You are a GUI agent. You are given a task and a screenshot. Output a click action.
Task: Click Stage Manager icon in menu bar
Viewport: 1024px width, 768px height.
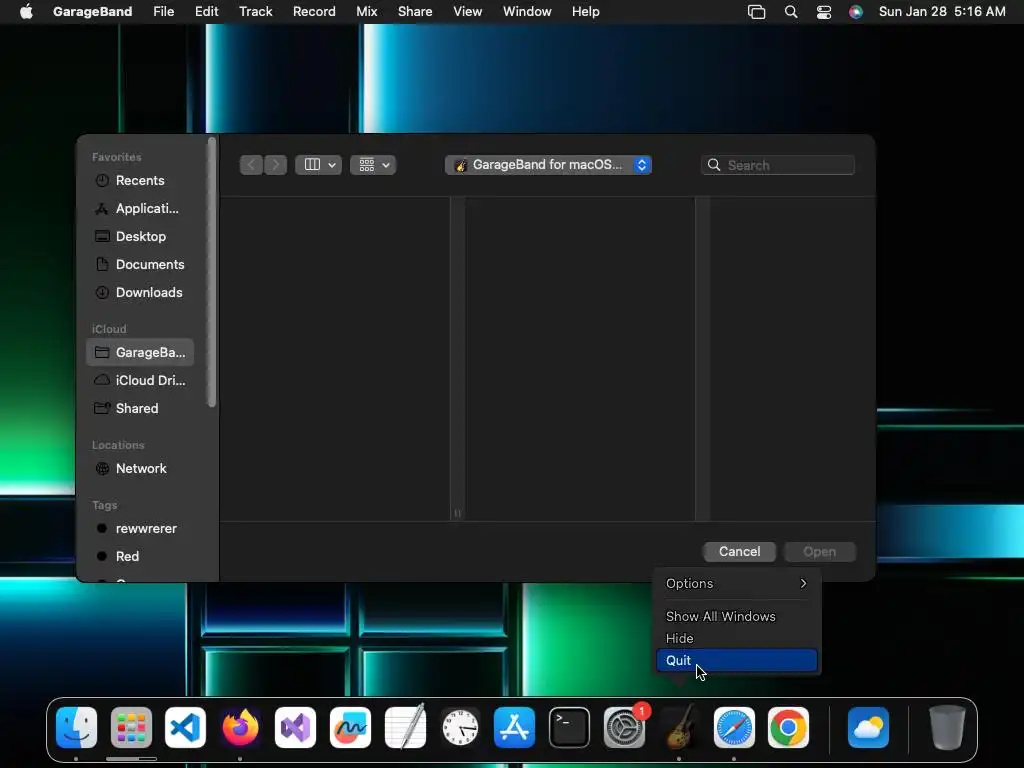[x=756, y=12]
